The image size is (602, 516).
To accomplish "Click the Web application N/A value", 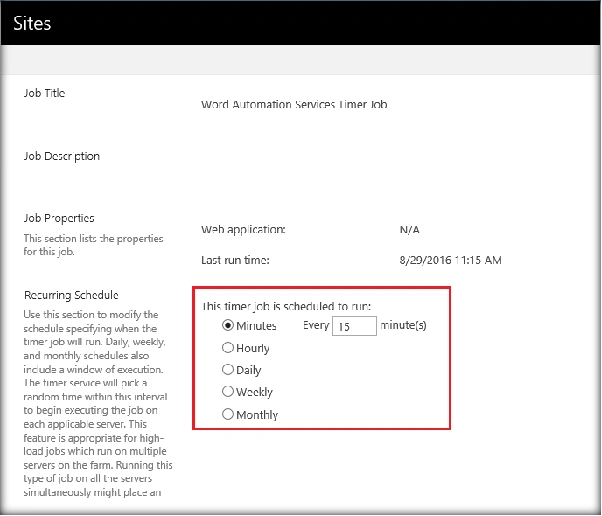I will (x=409, y=230).
